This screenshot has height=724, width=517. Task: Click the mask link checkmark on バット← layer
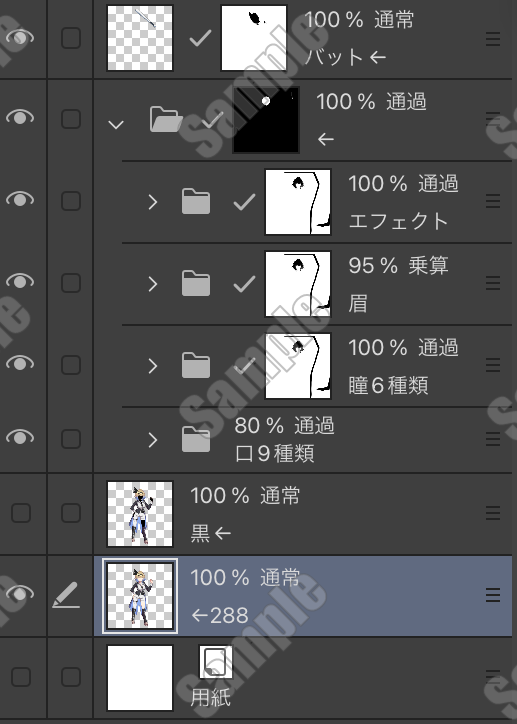click(201, 38)
